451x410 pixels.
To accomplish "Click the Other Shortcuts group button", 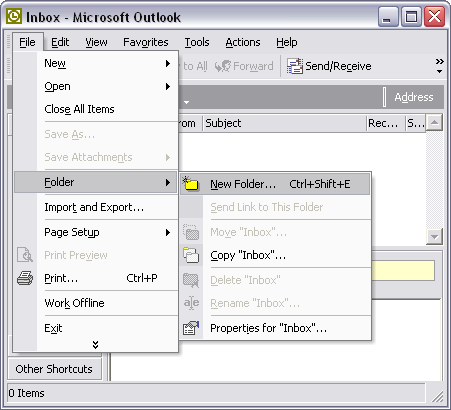I will (x=54, y=369).
